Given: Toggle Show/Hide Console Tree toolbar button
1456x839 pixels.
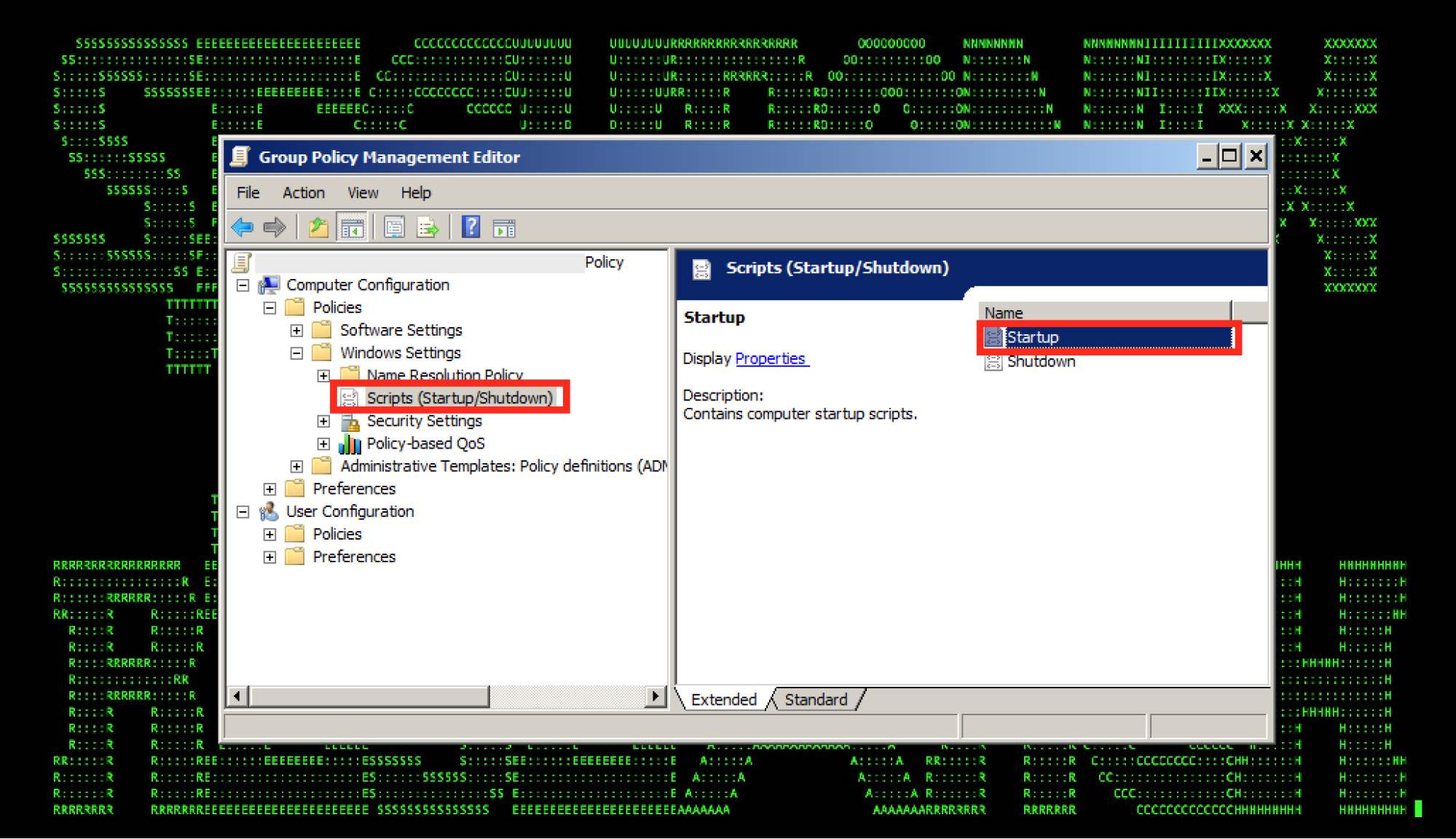Looking at the screenshot, I should pos(352,228).
